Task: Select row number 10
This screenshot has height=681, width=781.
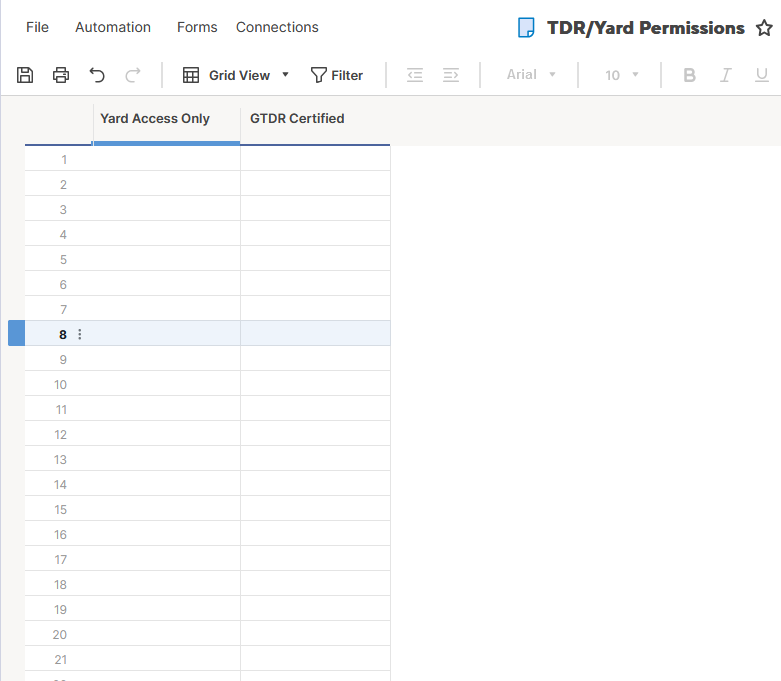Action: (60, 384)
